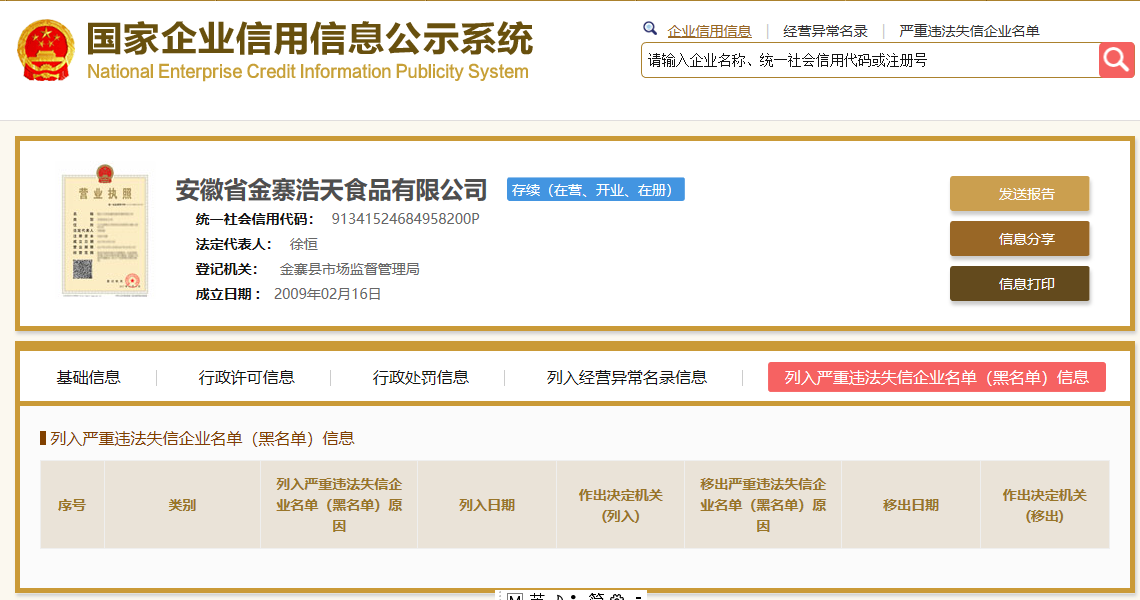Click the 成立日期 label
The width and height of the screenshot is (1140, 600).
(x=228, y=294)
